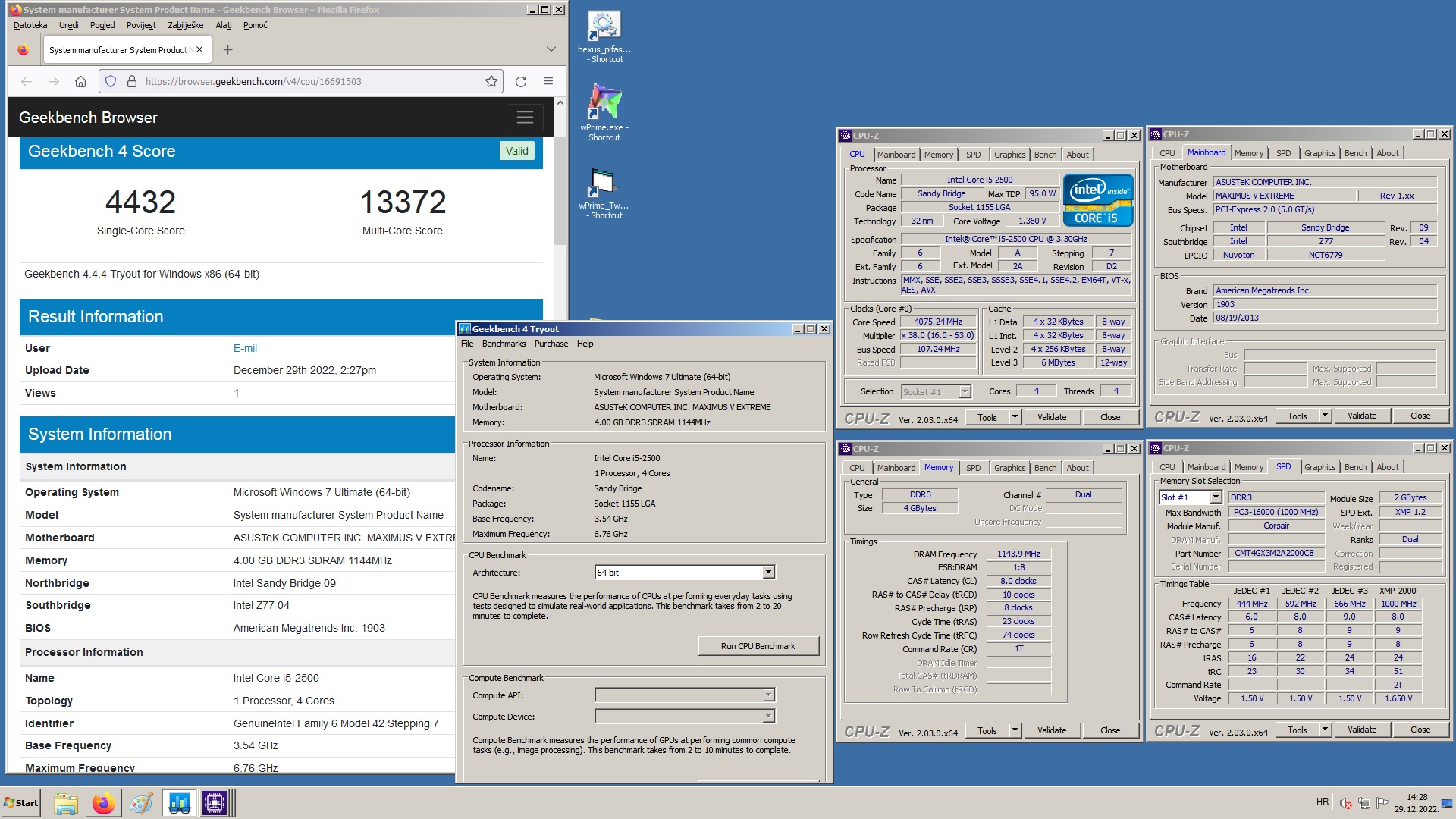Open the hexus_pifast desktop shortcut
1456x819 pixels.
click(604, 36)
